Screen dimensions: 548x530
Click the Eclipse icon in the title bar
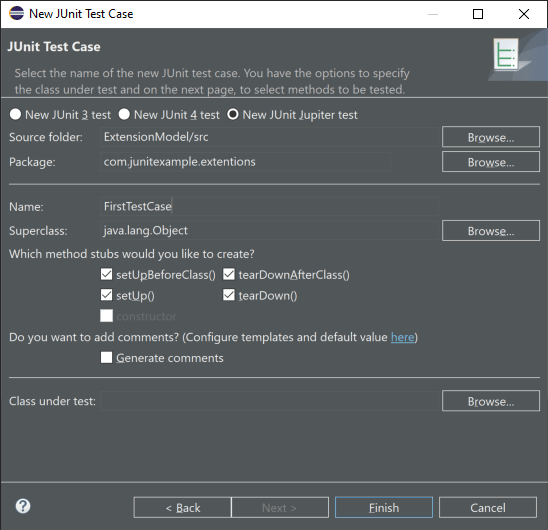(16, 14)
